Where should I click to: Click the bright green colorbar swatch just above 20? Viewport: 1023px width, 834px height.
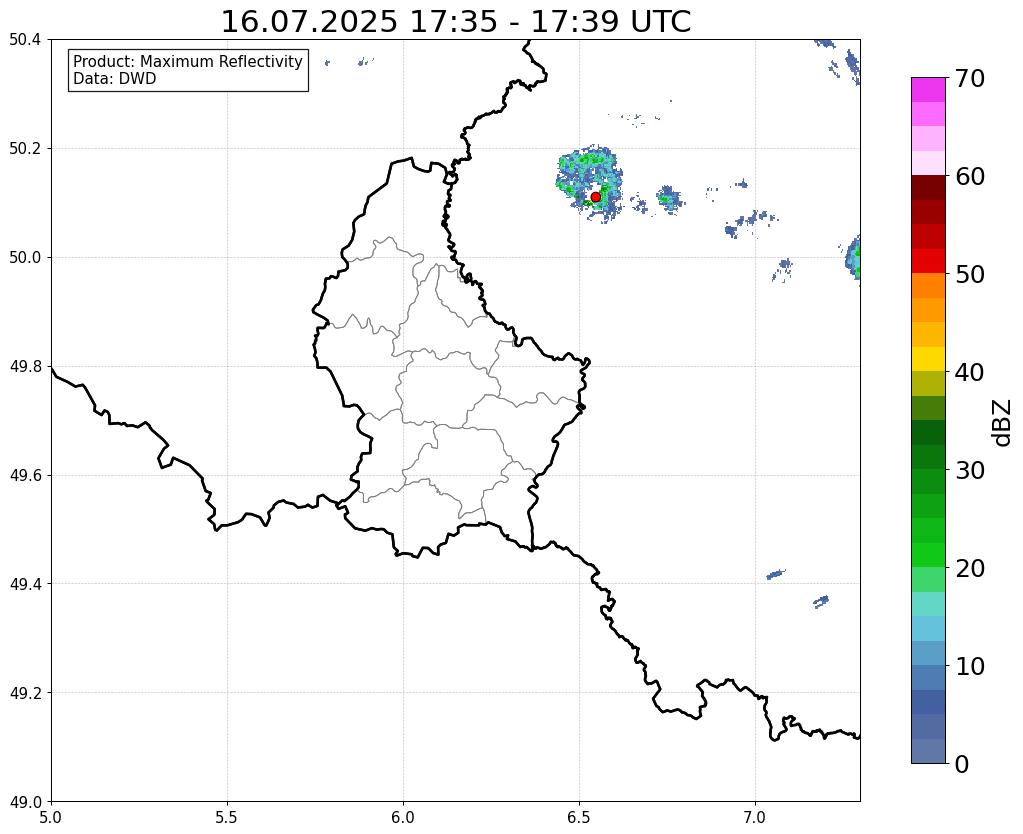(x=928, y=555)
